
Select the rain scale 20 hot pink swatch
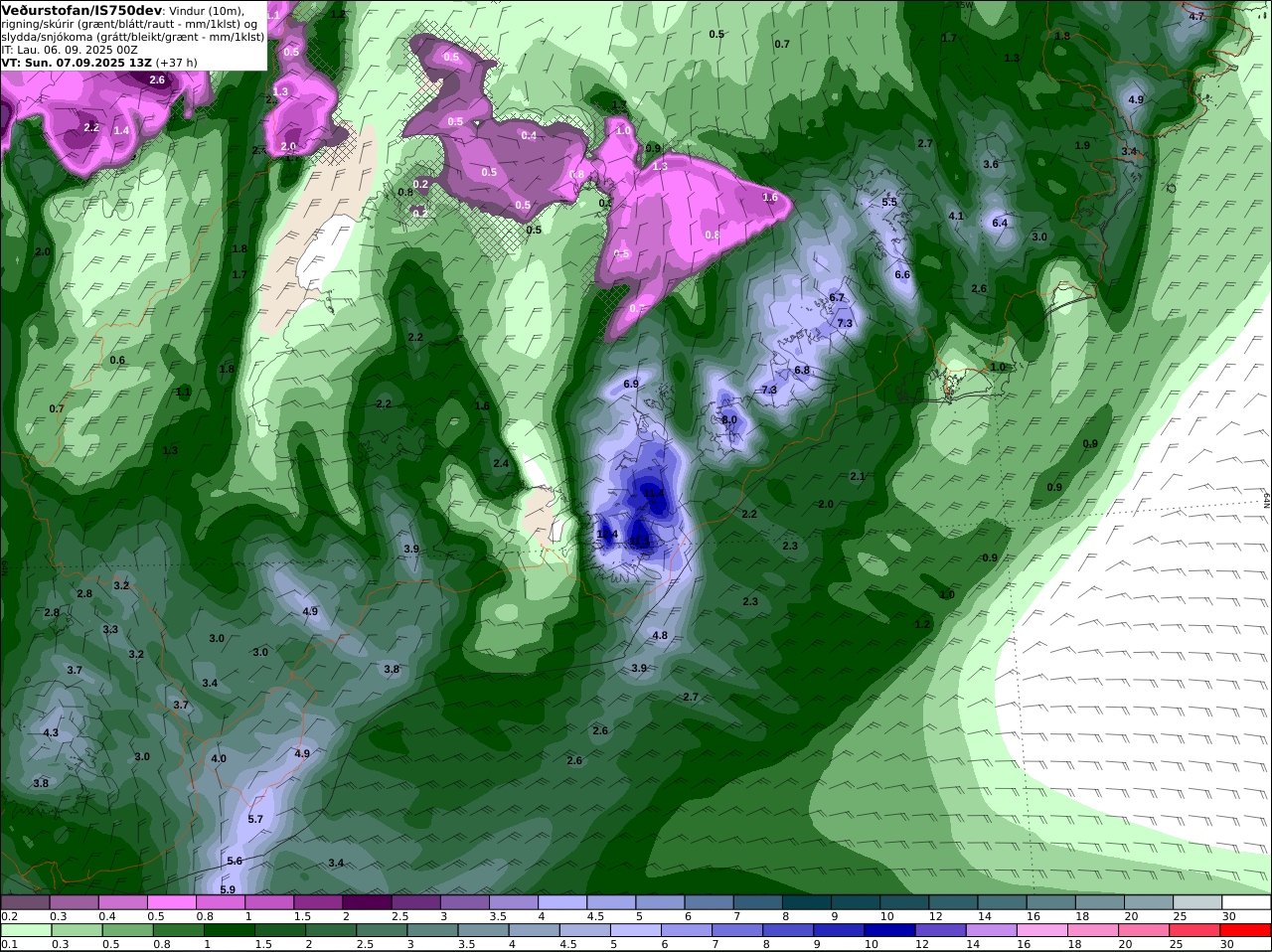1143,931
